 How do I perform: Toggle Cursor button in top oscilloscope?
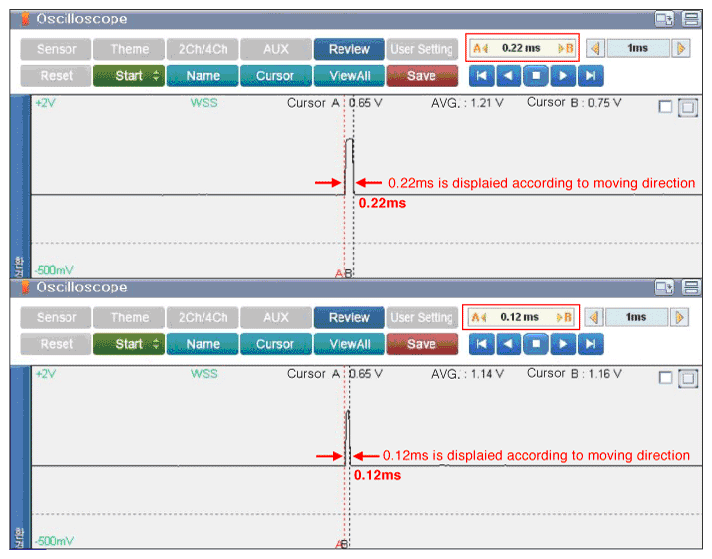[x=276, y=75]
